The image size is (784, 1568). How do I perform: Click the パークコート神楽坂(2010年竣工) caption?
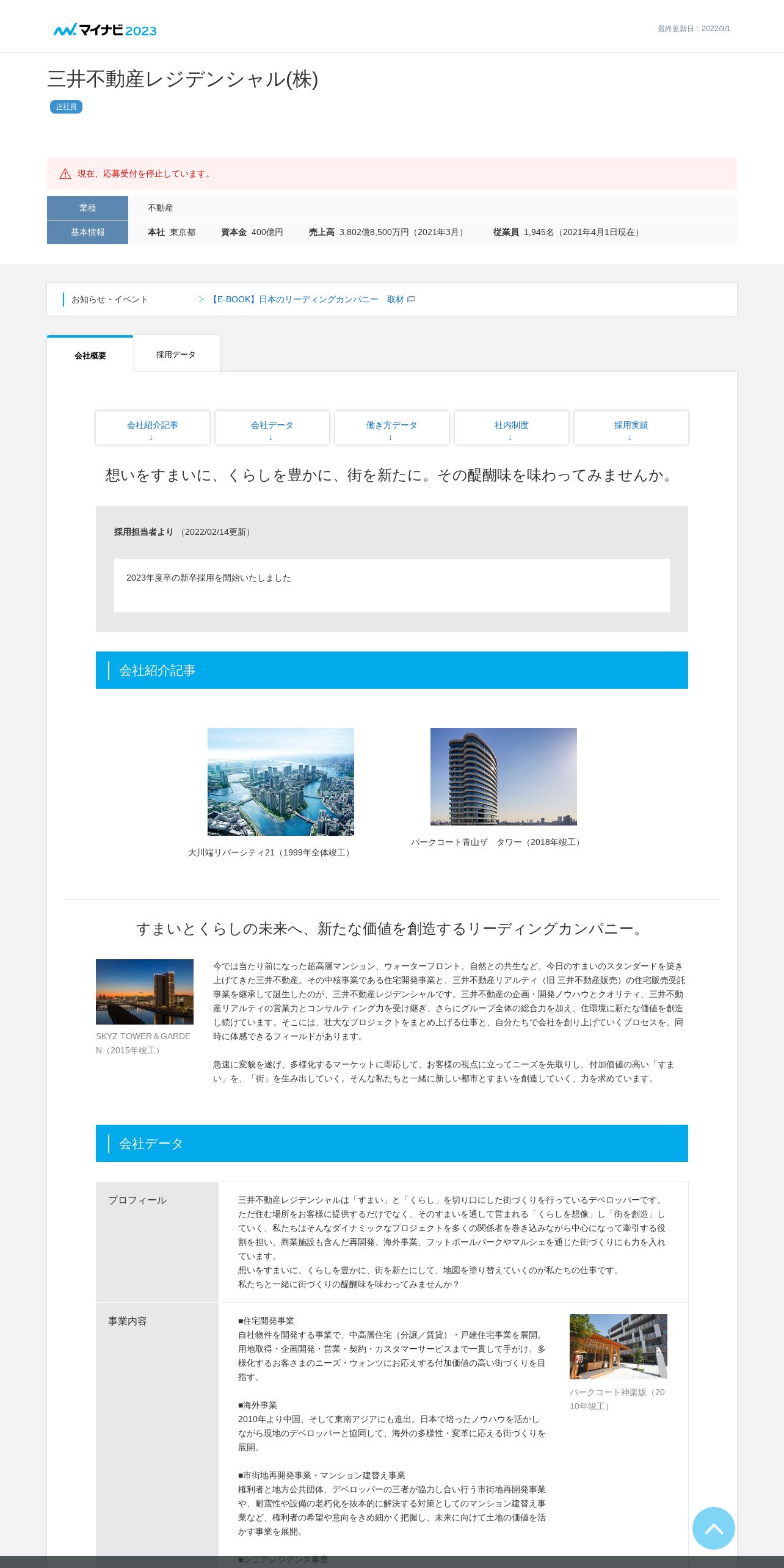click(x=617, y=1399)
